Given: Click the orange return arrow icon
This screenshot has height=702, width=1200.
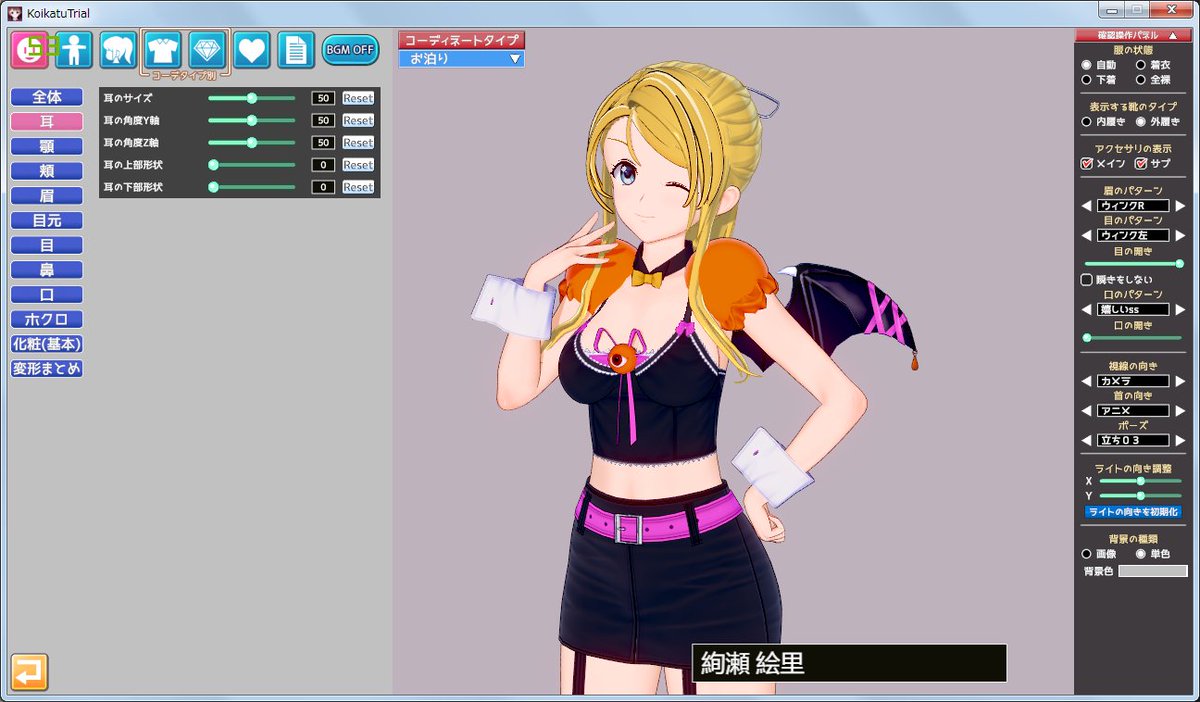Looking at the screenshot, I should pos(30,672).
